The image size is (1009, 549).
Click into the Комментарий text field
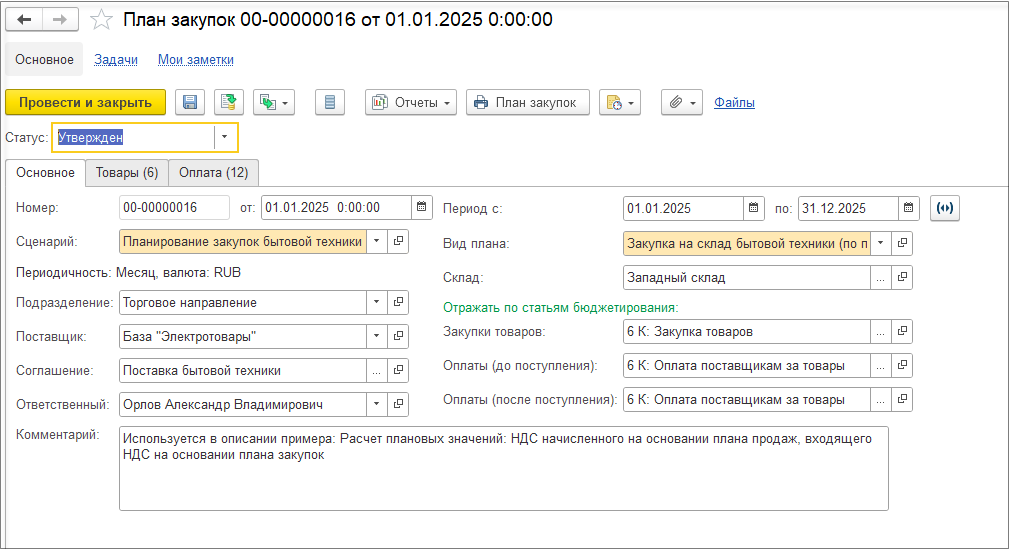pos(504,469)
